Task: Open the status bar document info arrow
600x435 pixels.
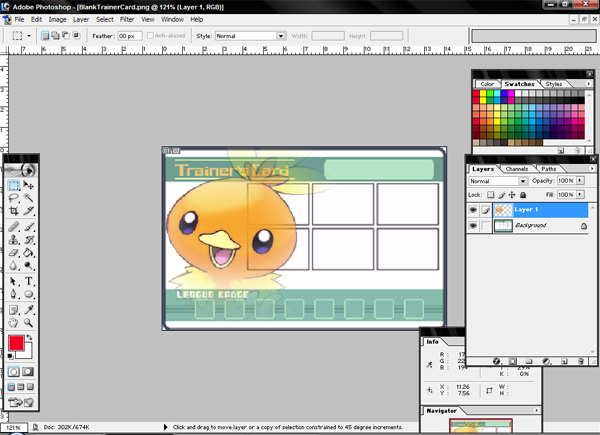Action: pyautogui.click(x=166, y=427)
